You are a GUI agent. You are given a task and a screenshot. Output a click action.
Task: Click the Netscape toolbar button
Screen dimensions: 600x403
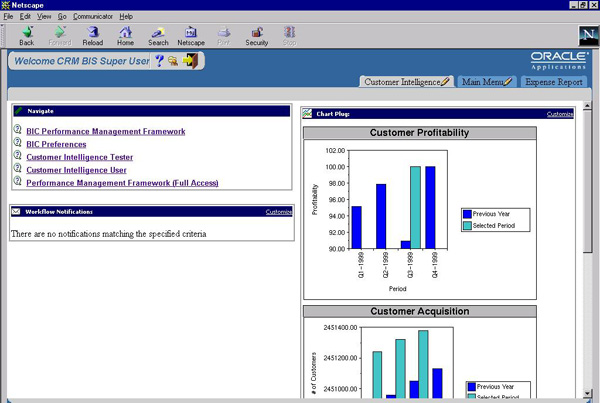point(191,36)
